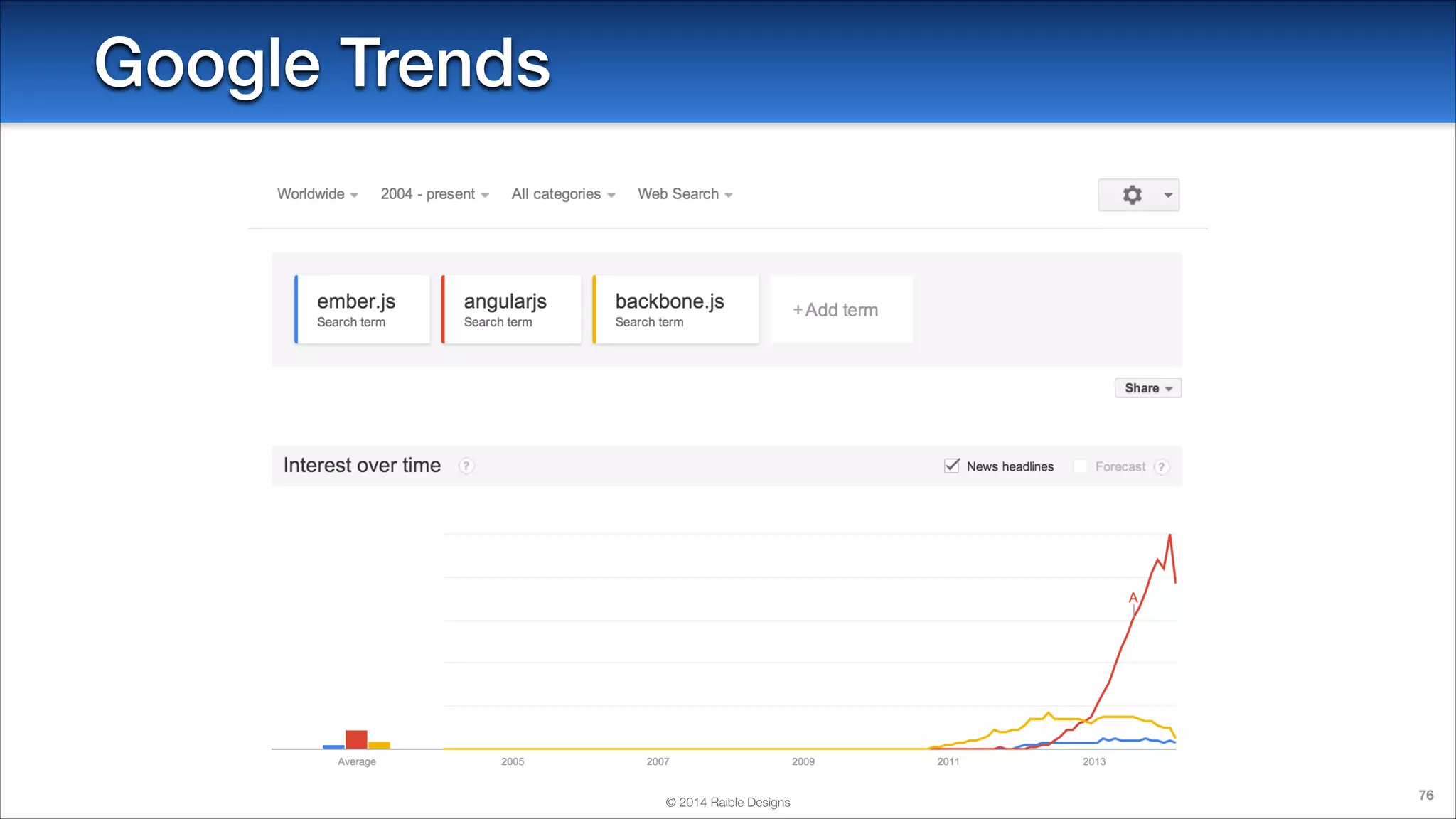Select the angularjs search term card
1456x819 pixels.
pos(511,309)
